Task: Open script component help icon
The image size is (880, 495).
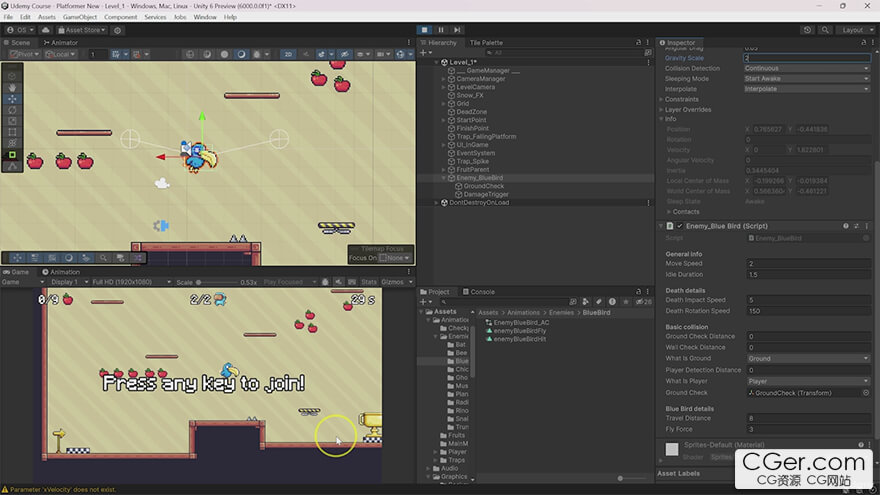Action: (x=846, y=226)
